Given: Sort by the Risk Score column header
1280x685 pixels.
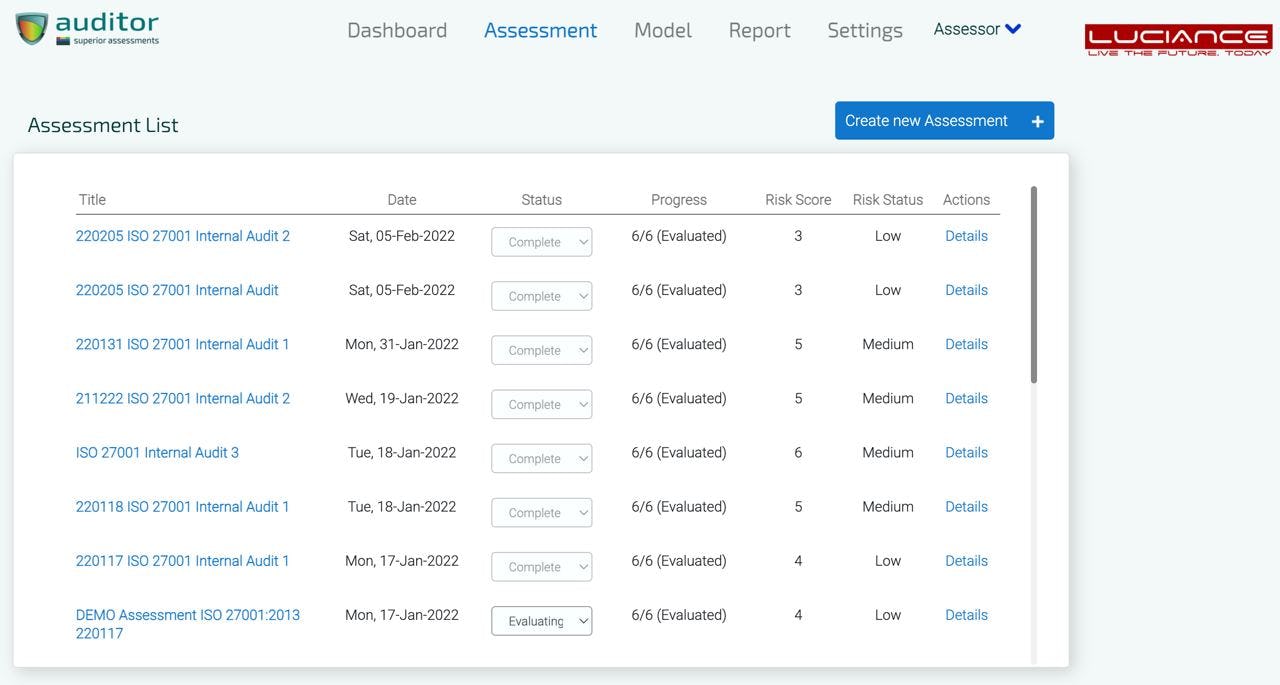Looking at the screenshot, I should click(797, 199).
